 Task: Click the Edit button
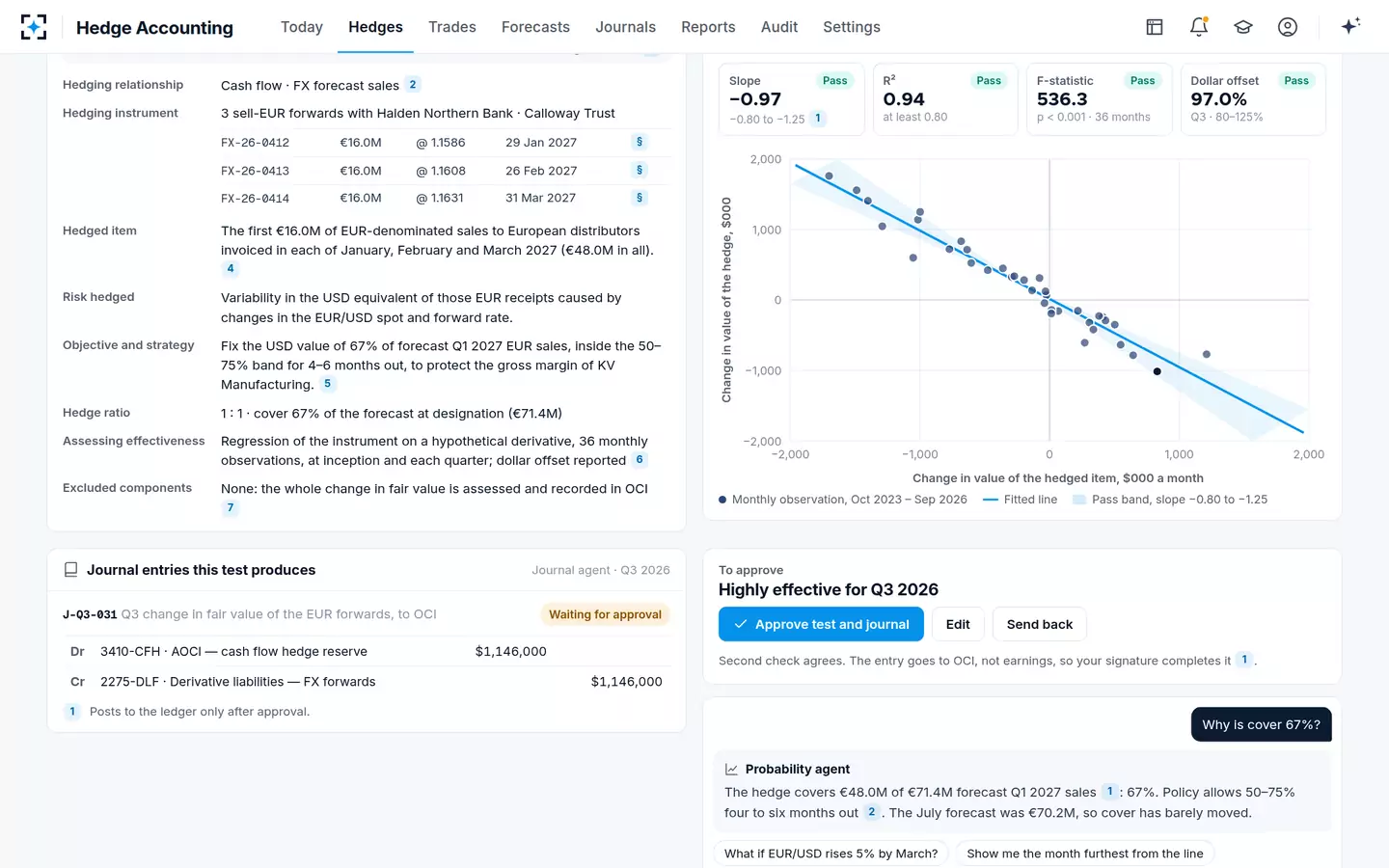click(x=958, y=624)
